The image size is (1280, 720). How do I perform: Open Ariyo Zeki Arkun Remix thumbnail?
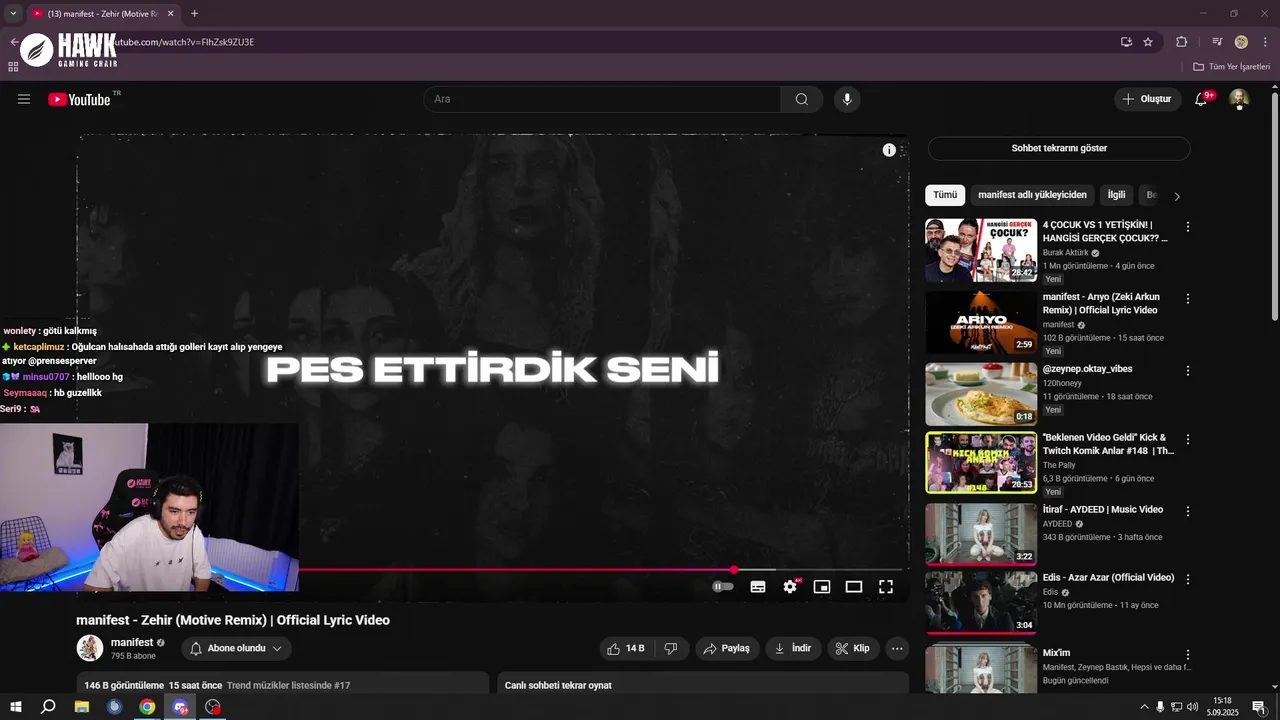point(981,322)
